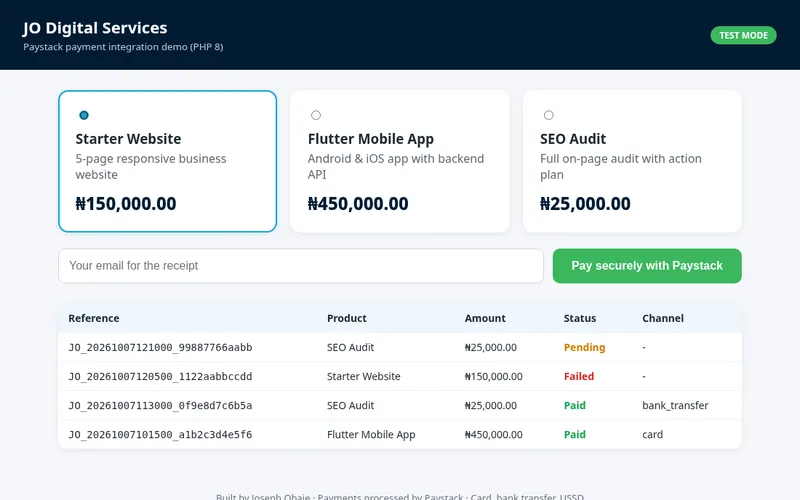Click the Full on-page audit description
The image size is (800, 500).
pos(620,166)
